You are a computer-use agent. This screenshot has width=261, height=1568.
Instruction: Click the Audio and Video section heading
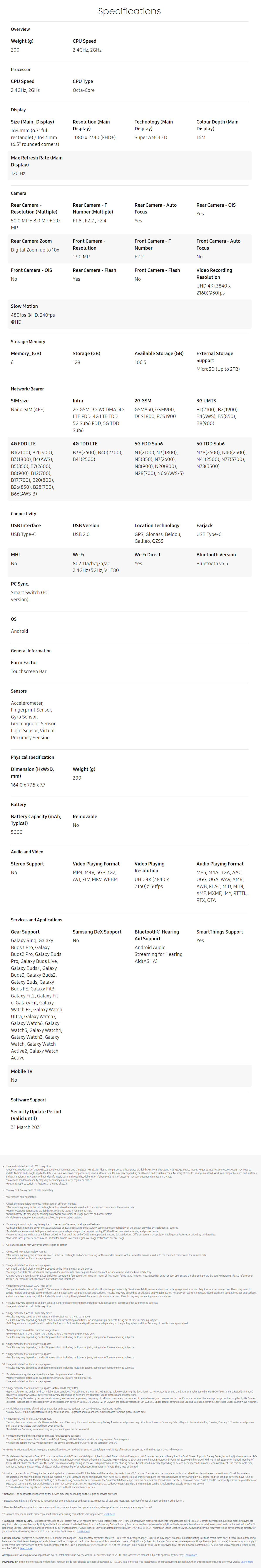click(27, 852)
